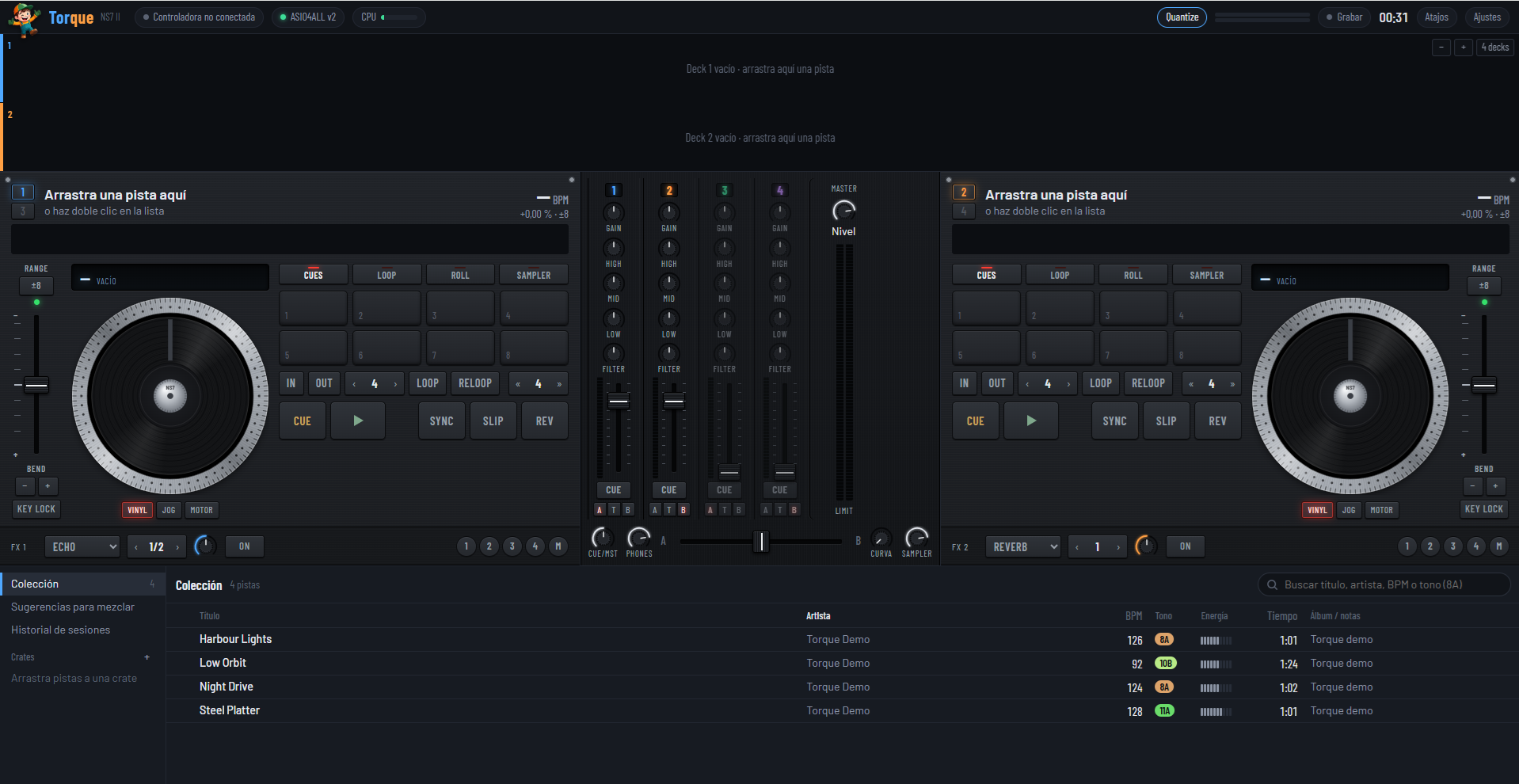
Task: Open FX 2 Reverb effect dropdown
Action: [x=1023, y=546]
